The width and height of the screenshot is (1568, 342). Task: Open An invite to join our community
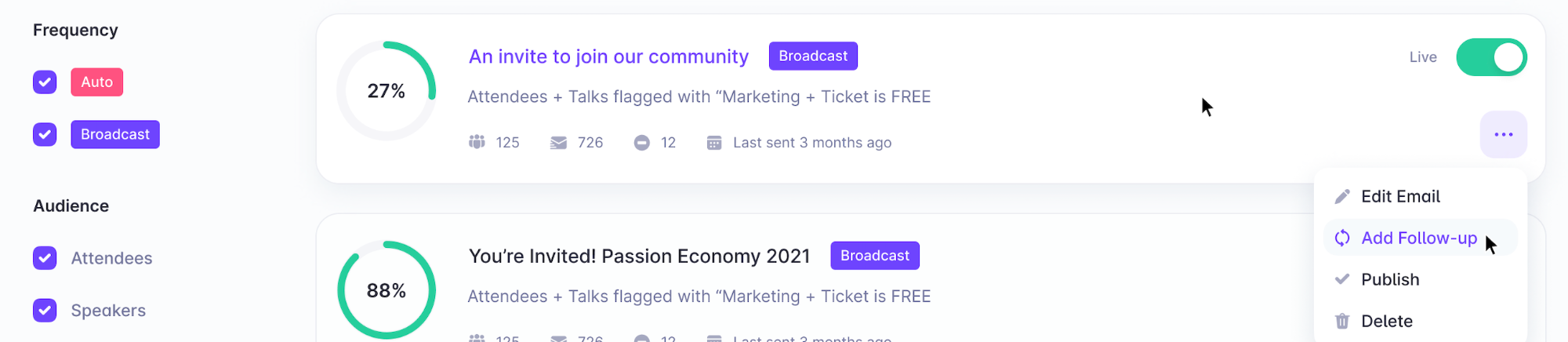[x=608, y=56]
